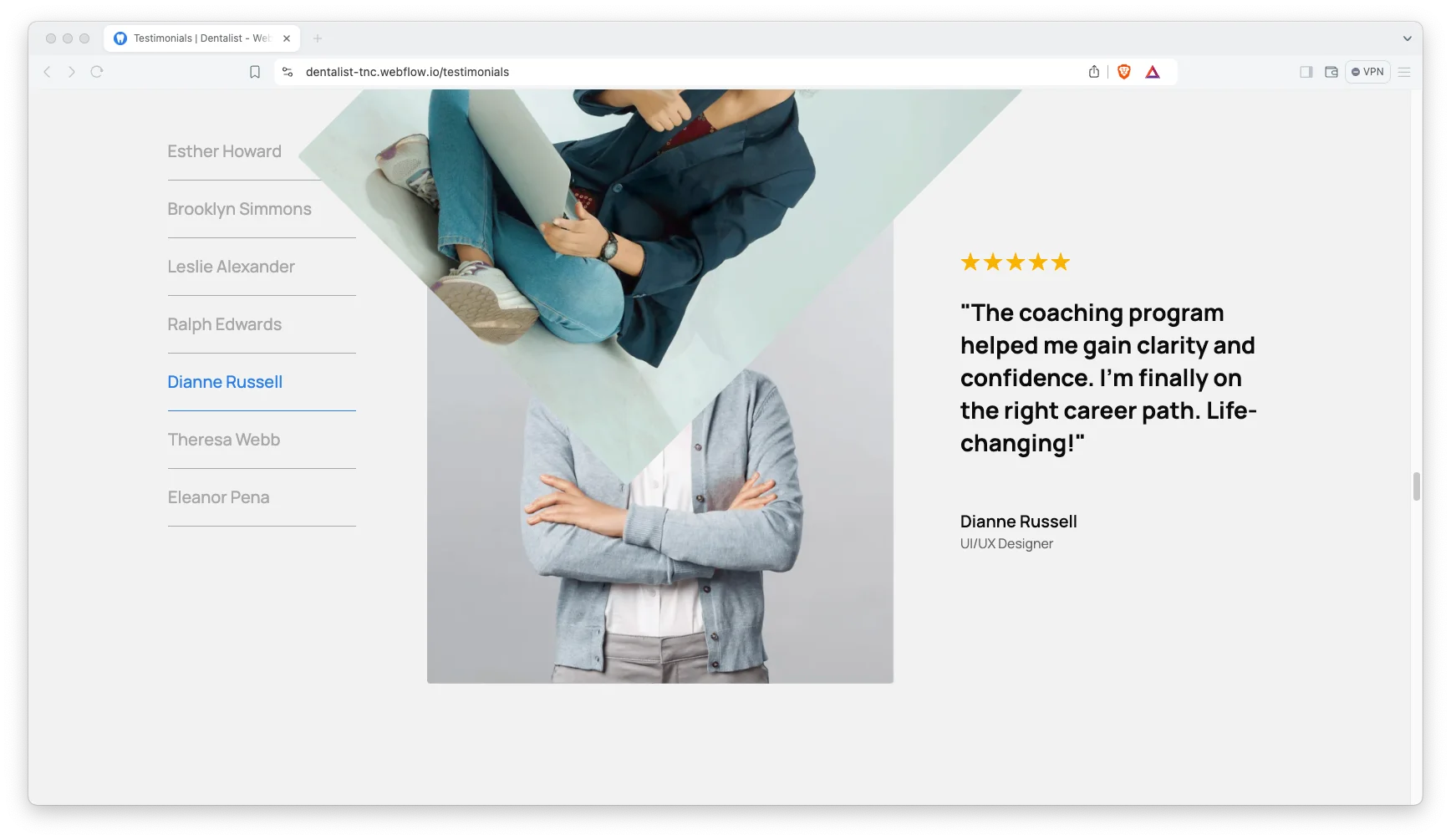Show the browser sidebar panel

click(x=1306, y=72)
